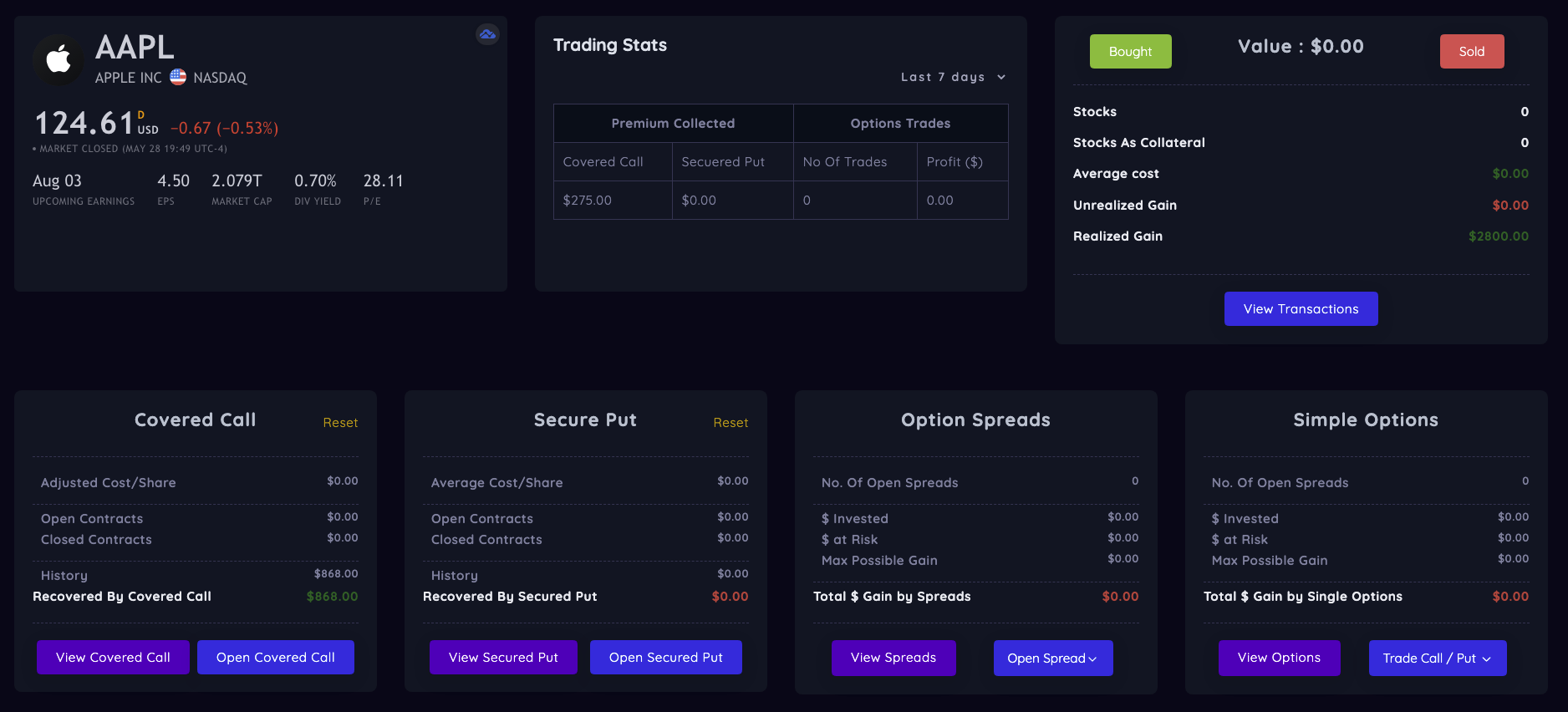Click the Simple Options panel title
1568x712 pixels.
1367,420
